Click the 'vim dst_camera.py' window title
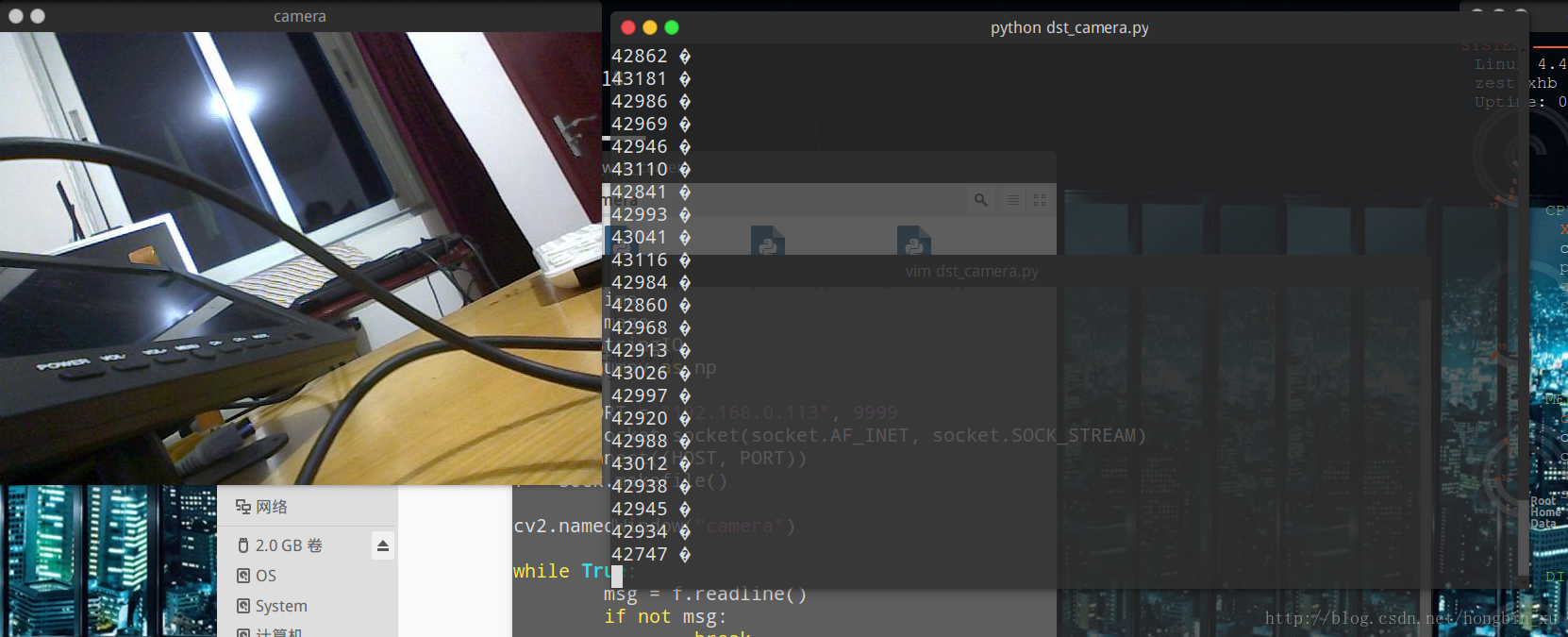 (972, 271)
